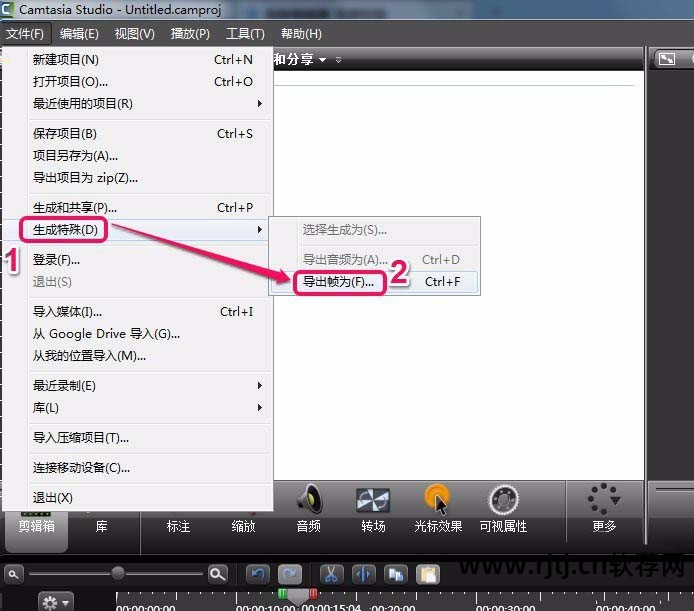Image resolution: width=694 pixels, height=611 pixels.
Task: Open the 视图(V) menu
Action: click(135, 34)
